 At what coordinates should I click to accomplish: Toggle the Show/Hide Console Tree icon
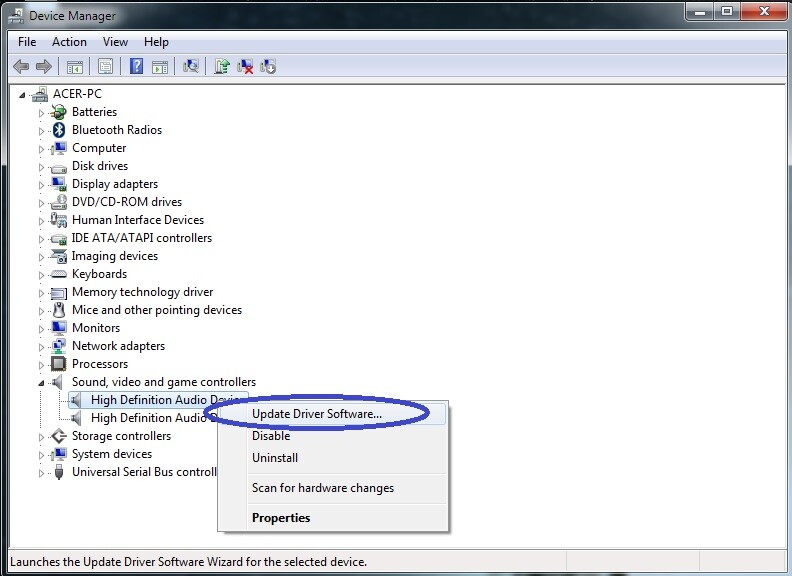(x=75, y=66)
